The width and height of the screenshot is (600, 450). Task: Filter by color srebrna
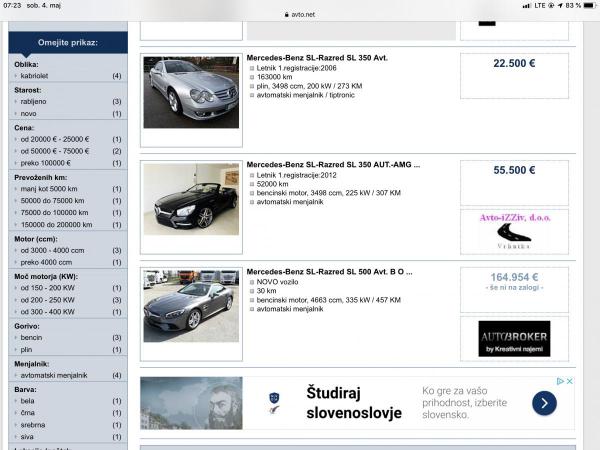pos(33,424)
